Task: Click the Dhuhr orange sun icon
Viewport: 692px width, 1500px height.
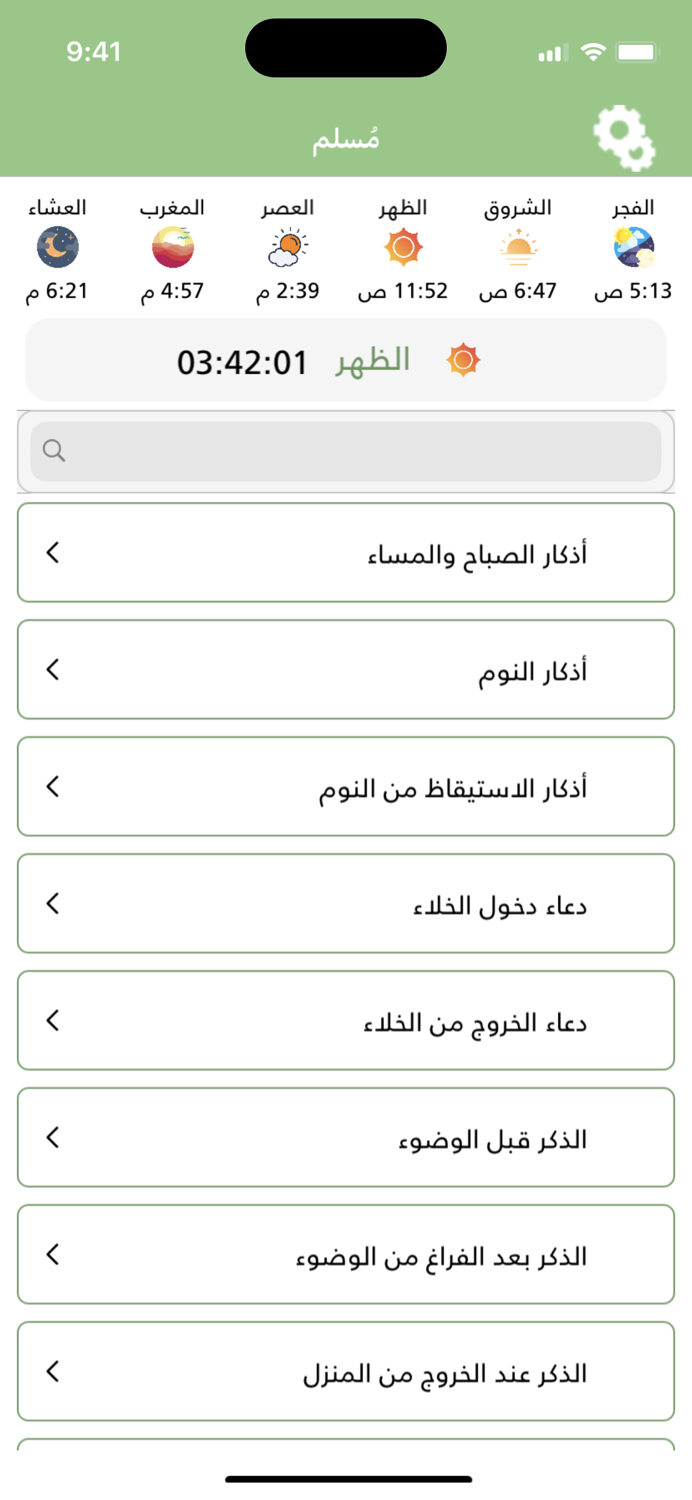Action: [404, 246]
